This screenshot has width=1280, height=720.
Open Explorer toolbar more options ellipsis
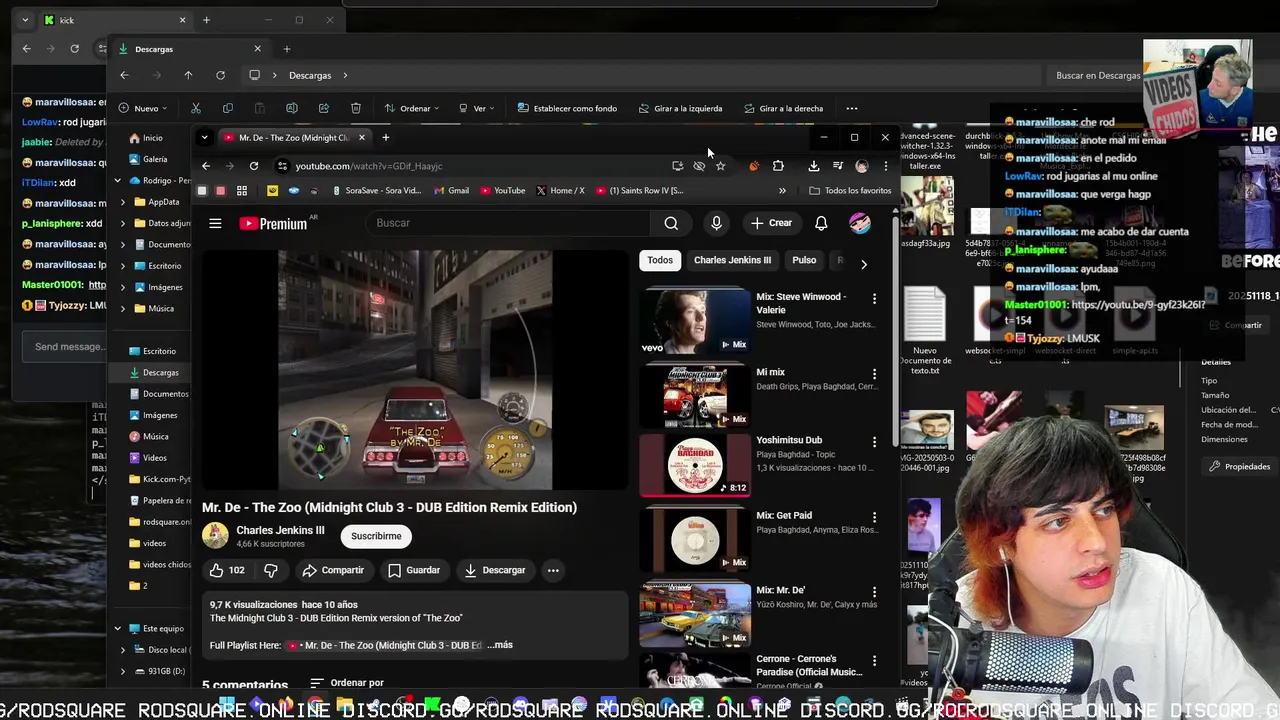tap(852, 108)
